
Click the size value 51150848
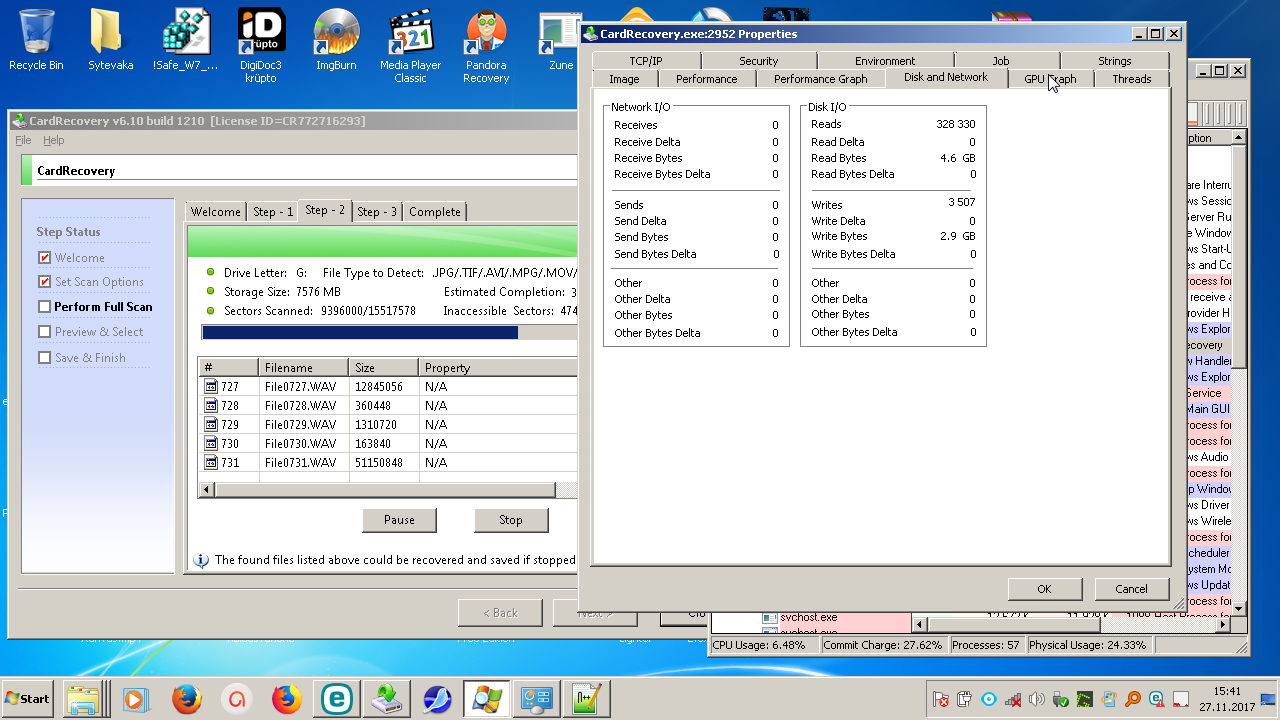[379, 462]
